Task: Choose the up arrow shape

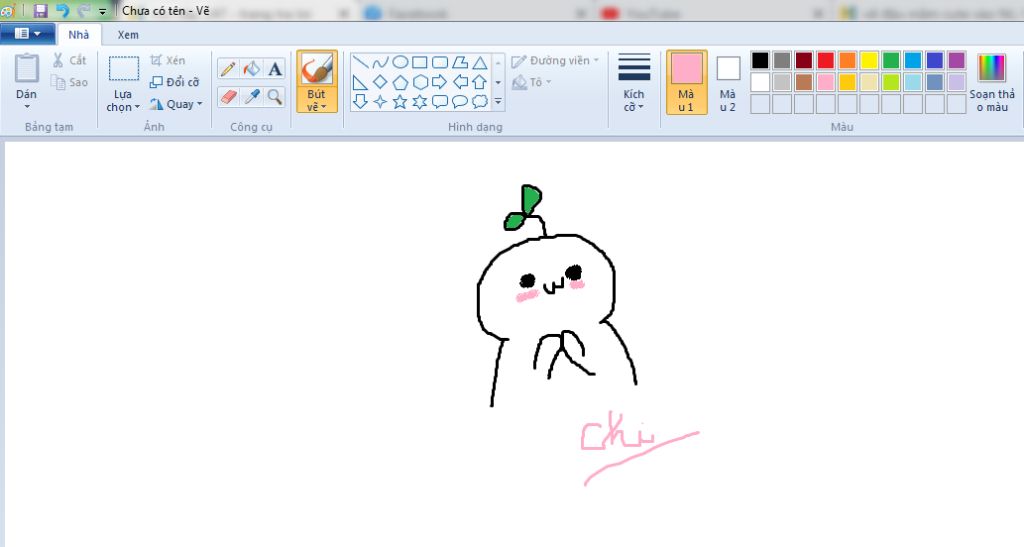Action: [480, 82]
